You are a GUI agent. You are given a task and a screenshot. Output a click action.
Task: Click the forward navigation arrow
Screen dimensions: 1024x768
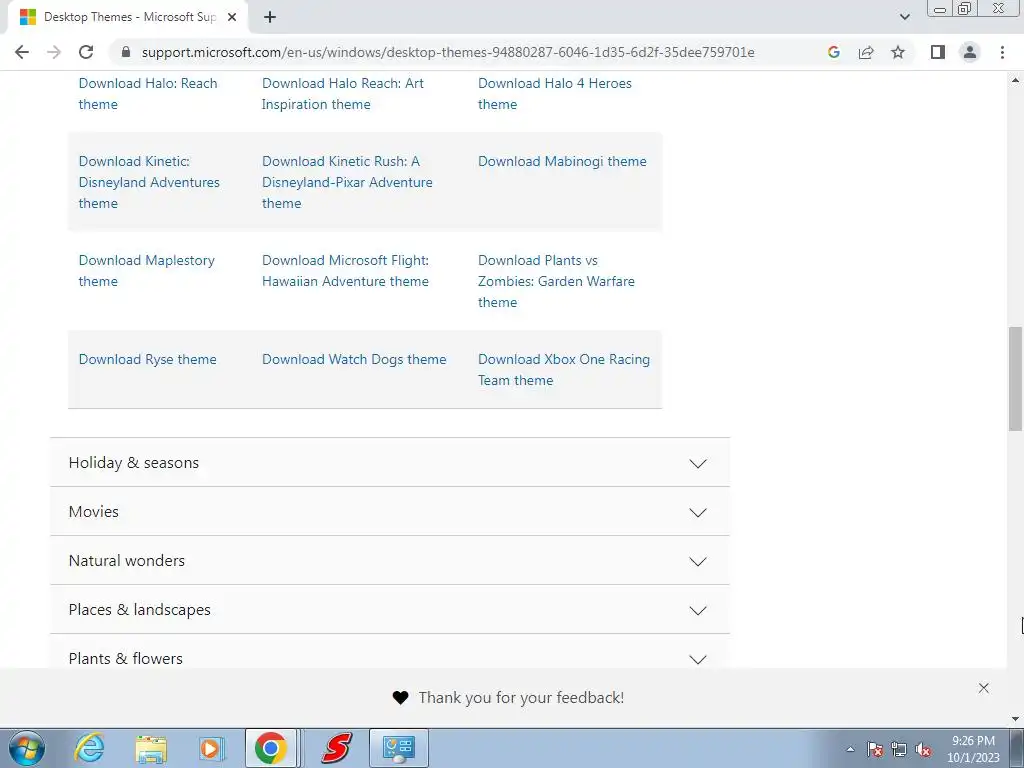click(54, 52)
